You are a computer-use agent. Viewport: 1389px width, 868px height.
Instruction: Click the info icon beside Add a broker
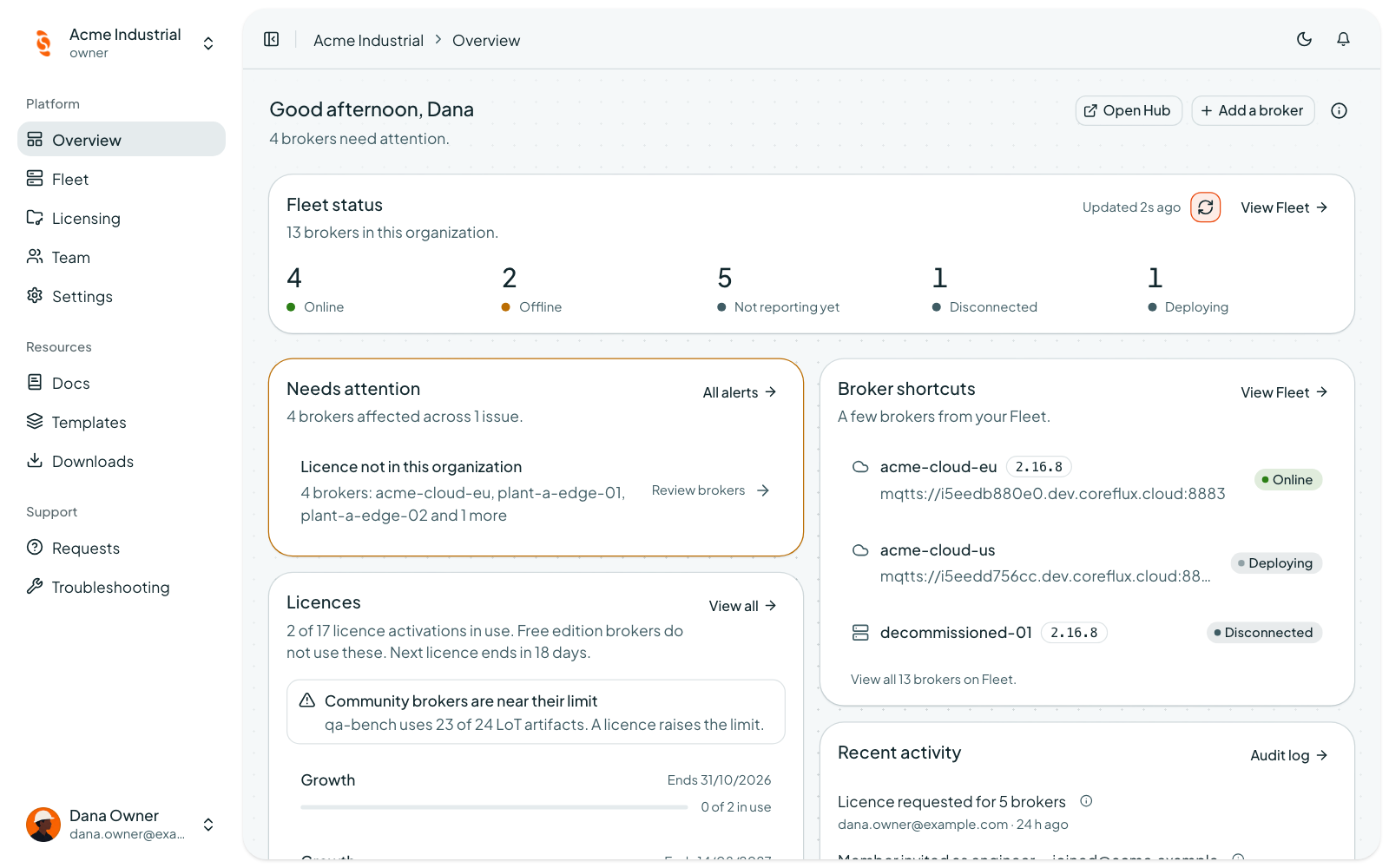(x=1339, y=110)
